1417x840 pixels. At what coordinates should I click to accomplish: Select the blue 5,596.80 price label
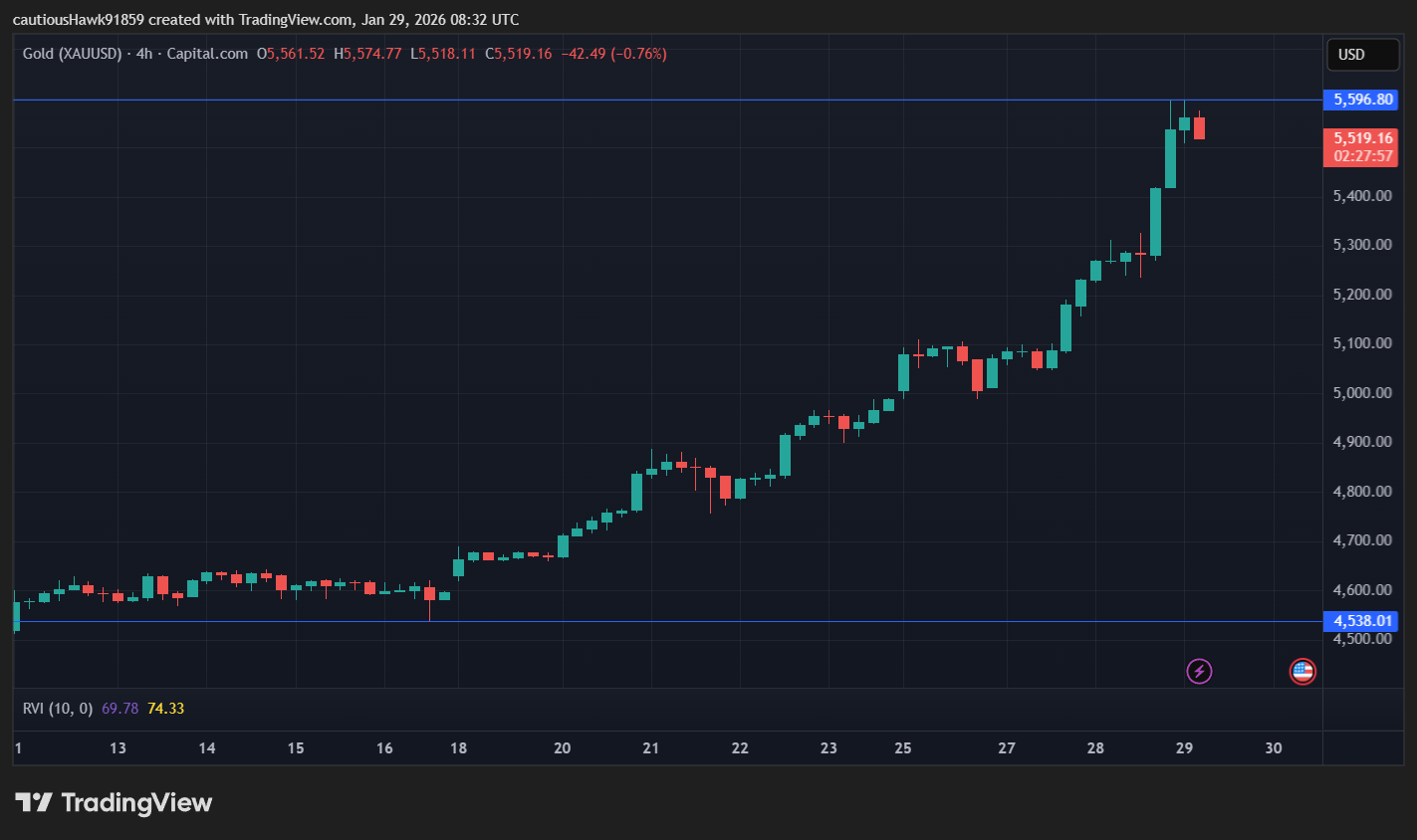(1361, 100)
